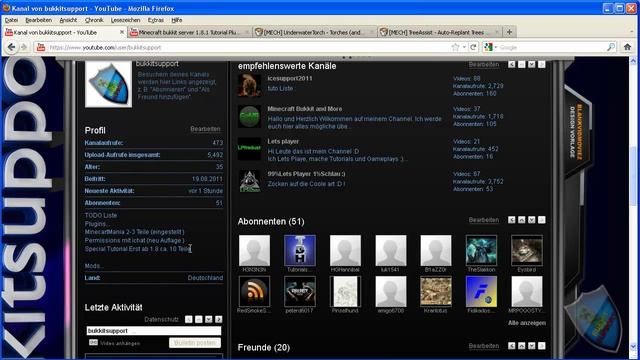Click the YouTube site identity icon in address bar
Viewport: 640px width, 360px height.
[41, 47]
